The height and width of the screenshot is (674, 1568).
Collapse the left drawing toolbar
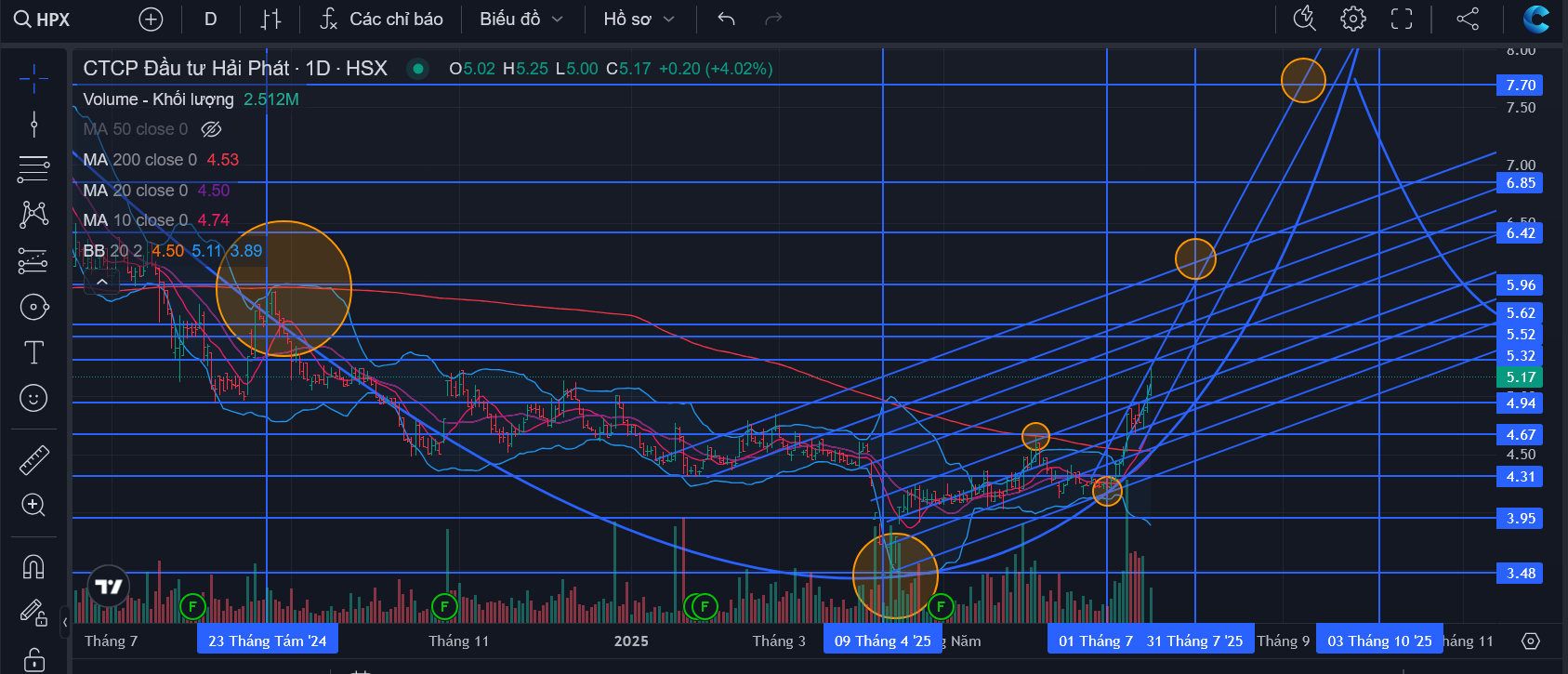(x=65, y=621)
